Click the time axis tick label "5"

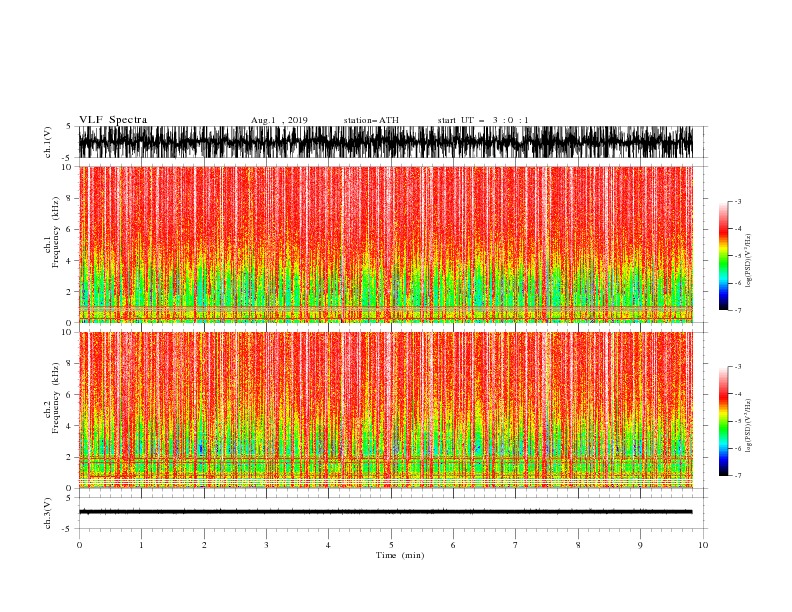391,545
